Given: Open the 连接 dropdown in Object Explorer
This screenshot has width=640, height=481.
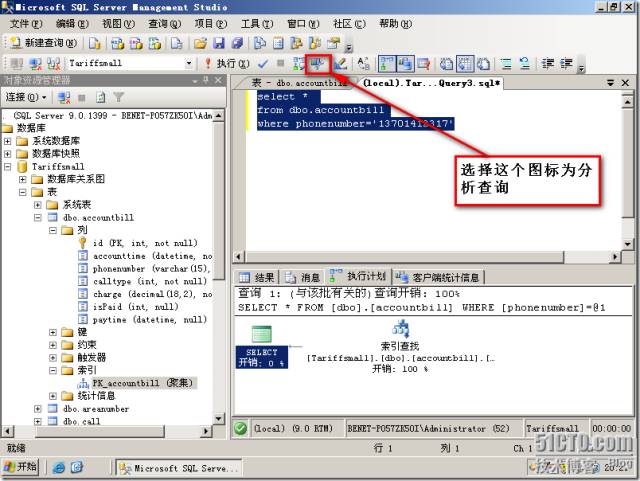Looking at the screenshot, I should click(26, 97).
